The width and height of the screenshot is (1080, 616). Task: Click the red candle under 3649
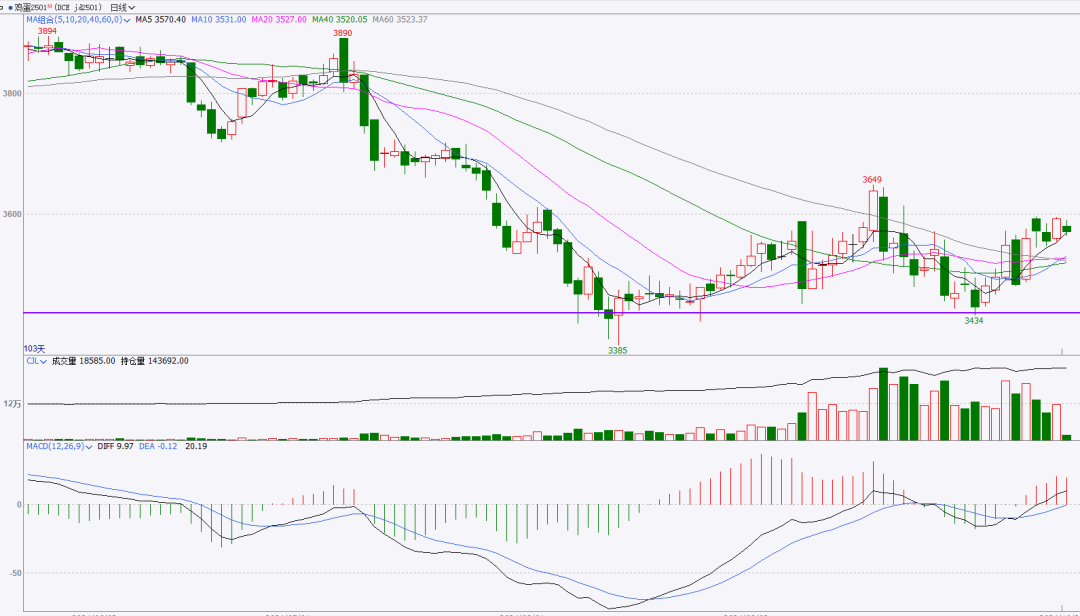point(873,211)
